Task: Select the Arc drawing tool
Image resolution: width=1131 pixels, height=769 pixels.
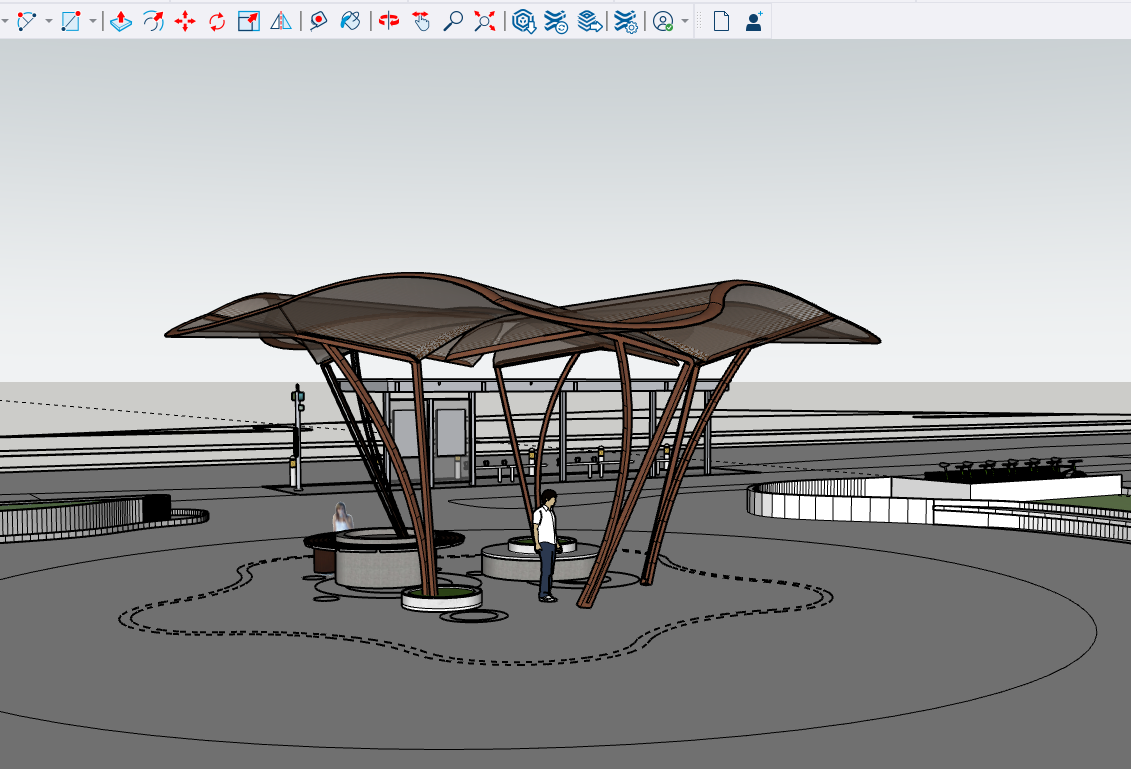Action: point(26,21)
